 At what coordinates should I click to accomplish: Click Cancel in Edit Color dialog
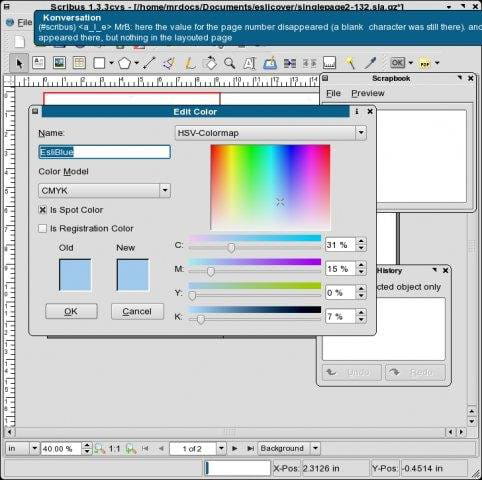coord(137,311)
